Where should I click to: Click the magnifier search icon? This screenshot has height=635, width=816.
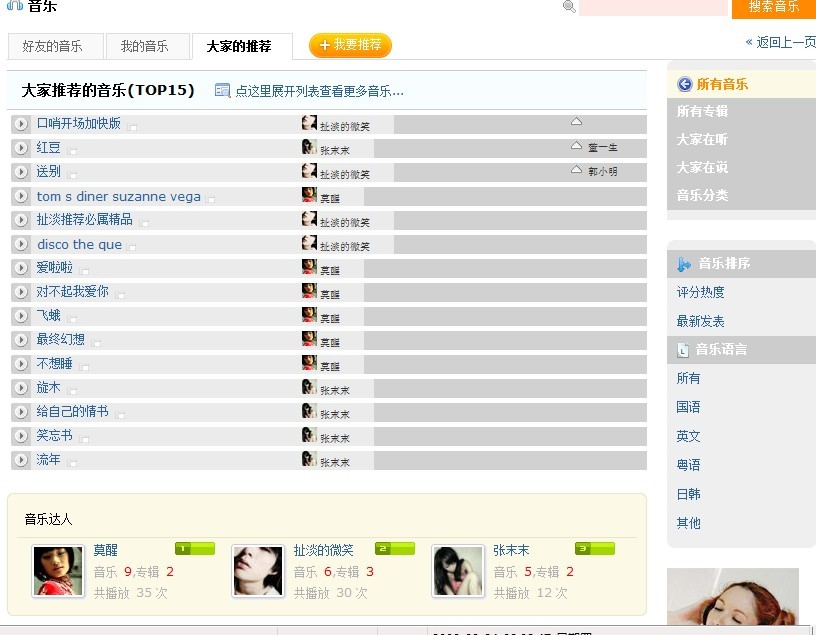coord(569,6)
